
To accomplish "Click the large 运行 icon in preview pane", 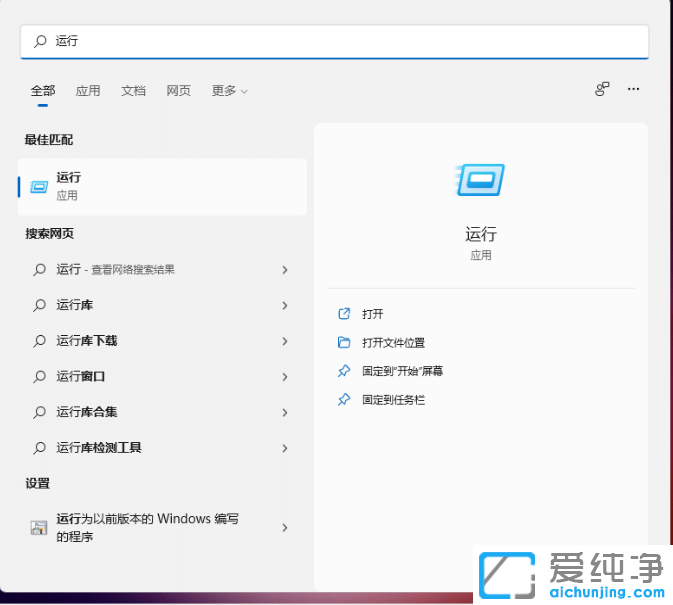I will click(480, 180).
